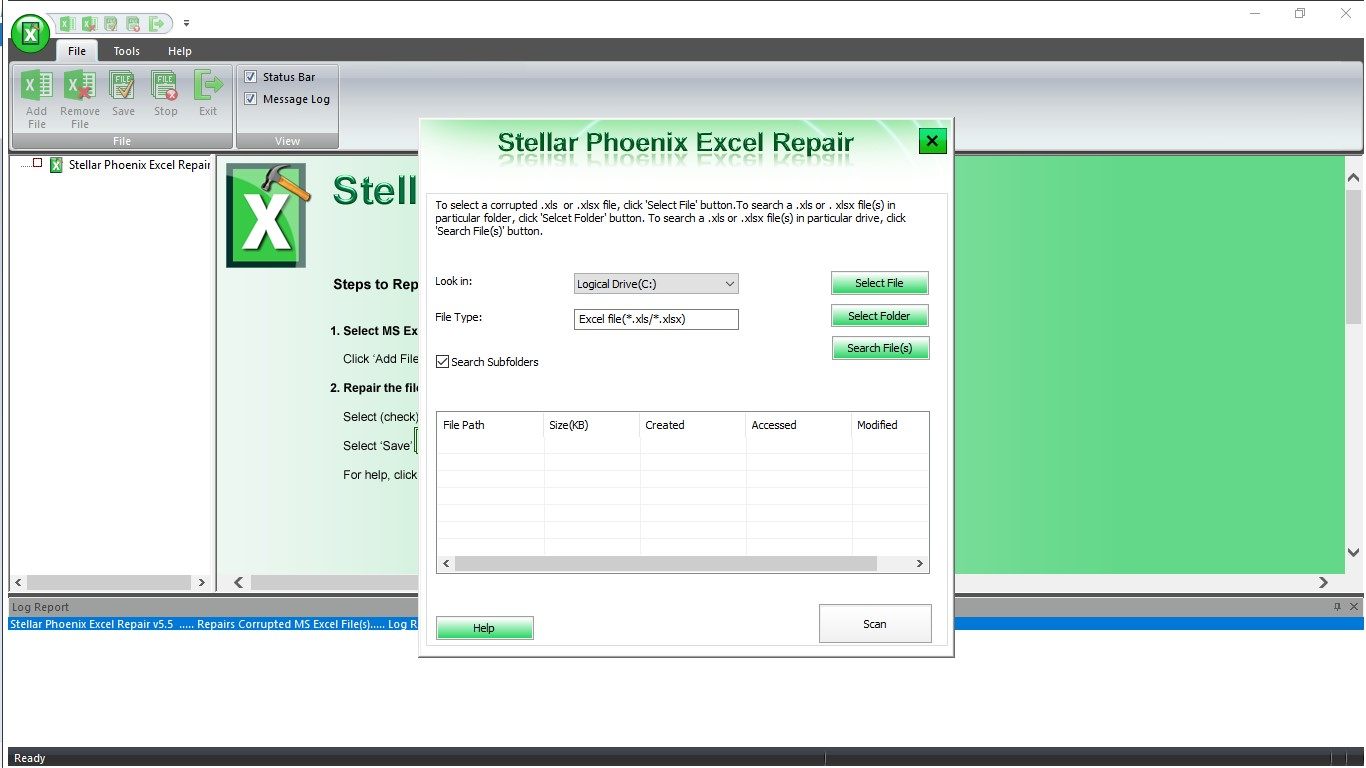This screenshot has width=1366, height=768.
Task: Click the main pane's left scroll arrow
Action: pos(239,582)
